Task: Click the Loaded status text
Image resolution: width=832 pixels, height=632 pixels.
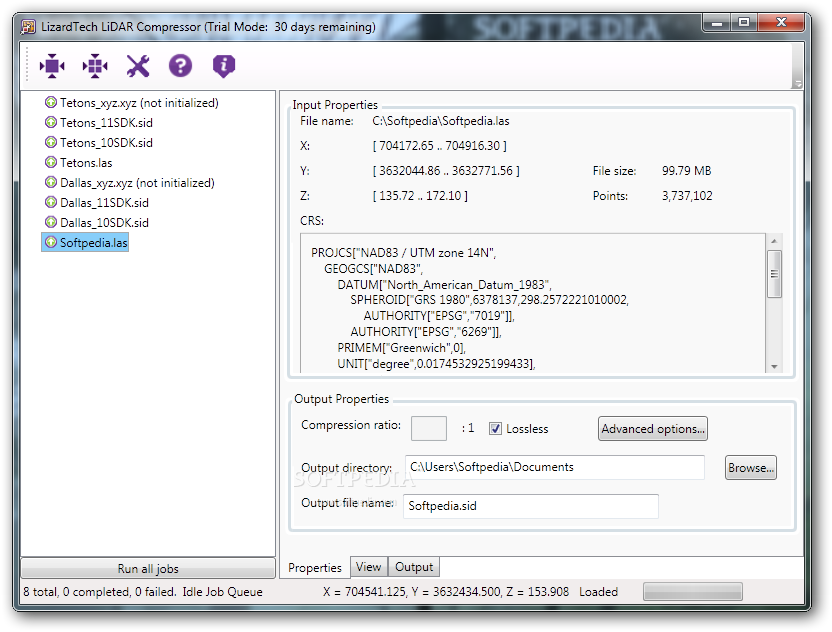Action: pos(598,592)
